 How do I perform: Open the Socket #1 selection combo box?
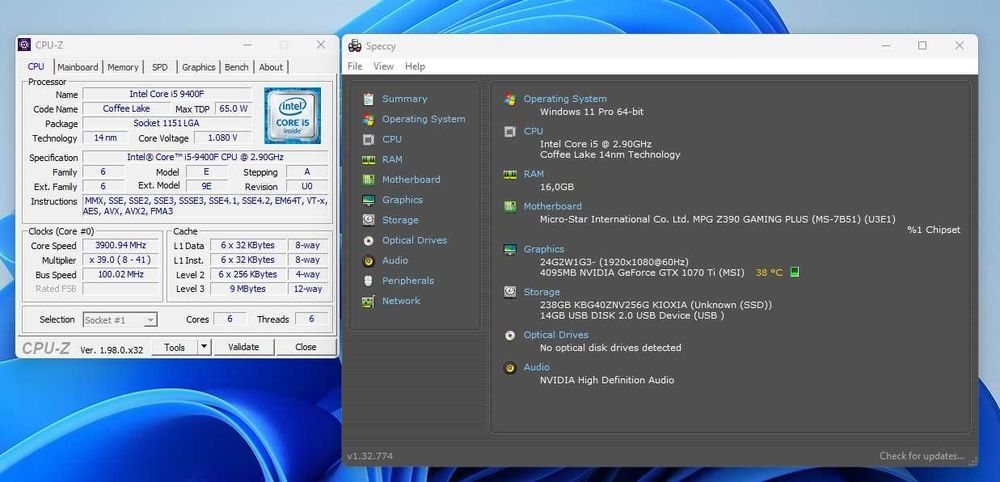(x=120, y=320)
